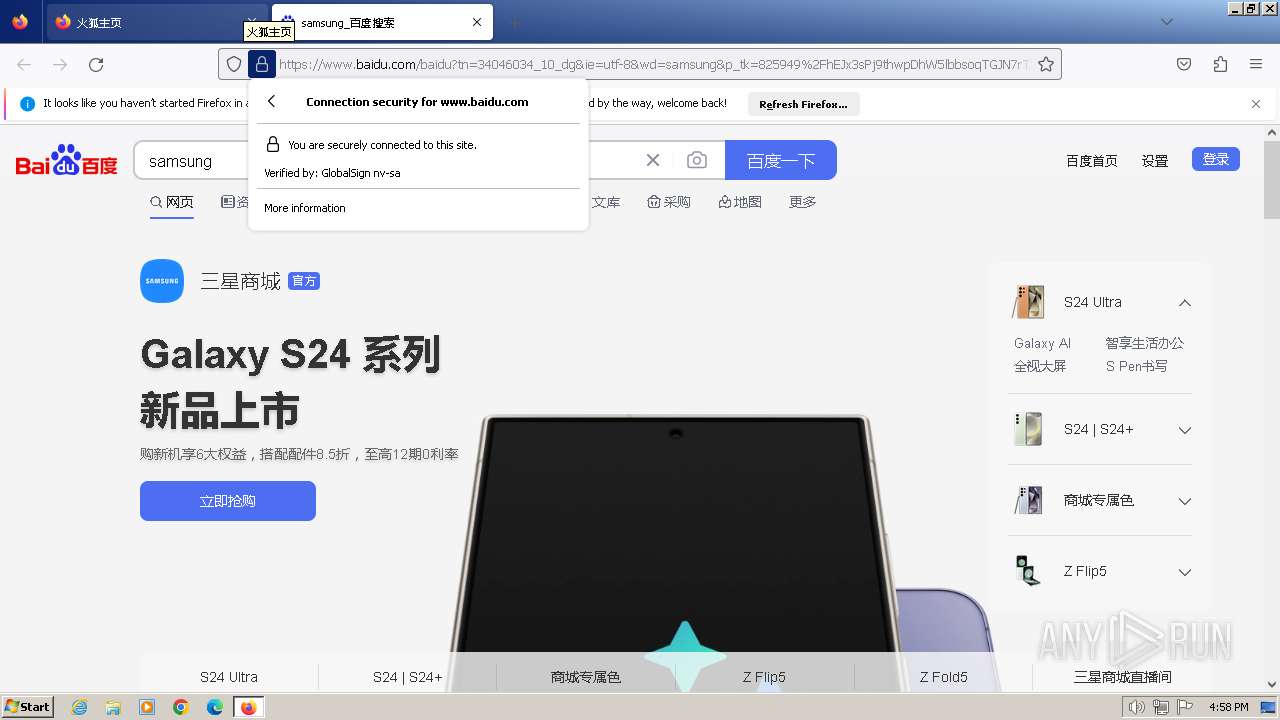Reload the current page
Screen dimensions: 1280x720
pos(96,64)
